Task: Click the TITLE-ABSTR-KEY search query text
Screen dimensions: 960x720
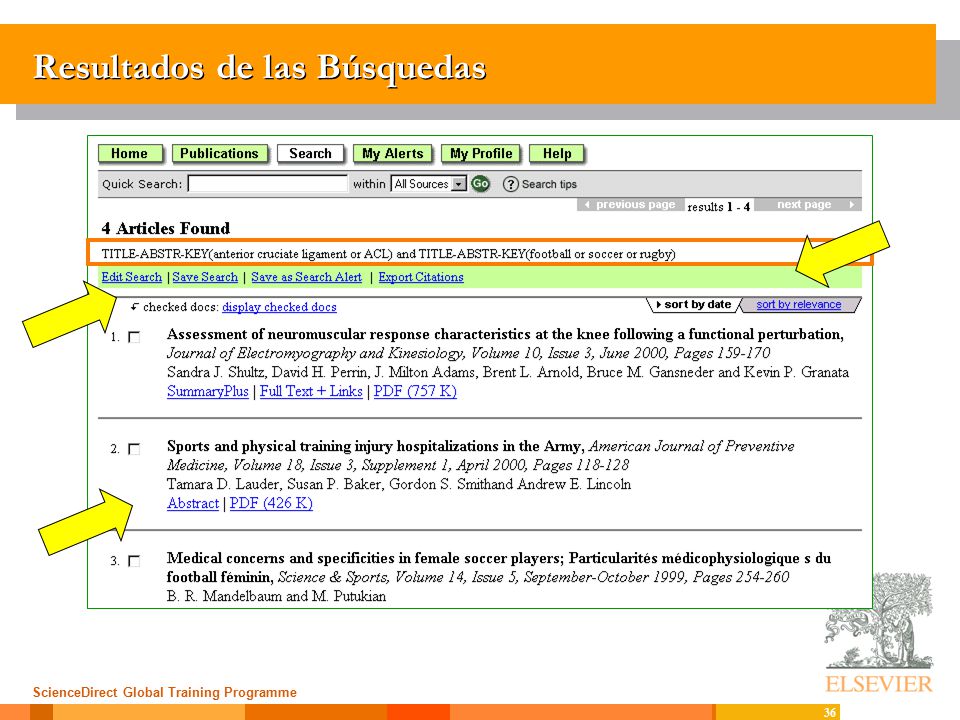Action: [x=388, y=254]
